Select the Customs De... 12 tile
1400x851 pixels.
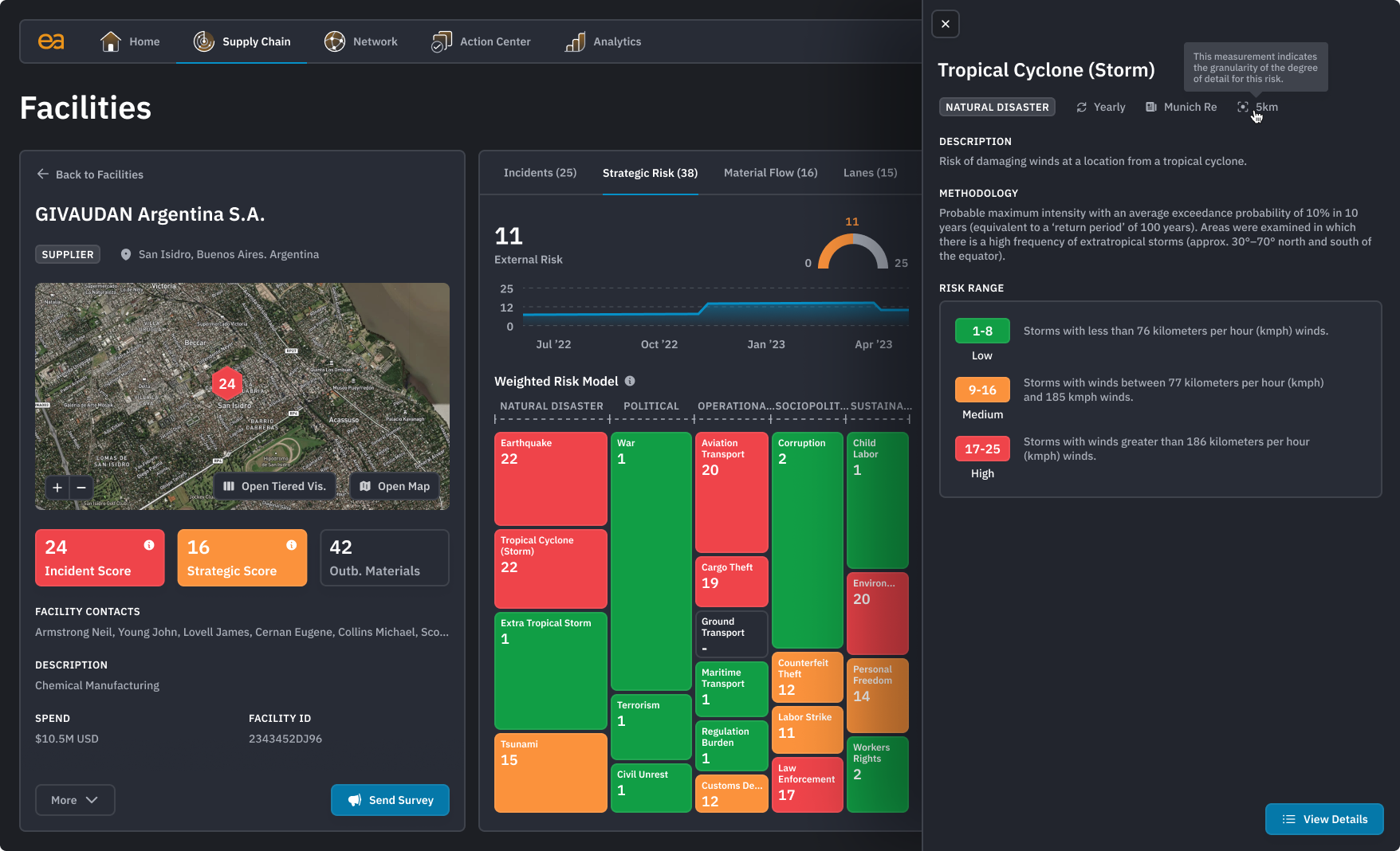[732, 794]
